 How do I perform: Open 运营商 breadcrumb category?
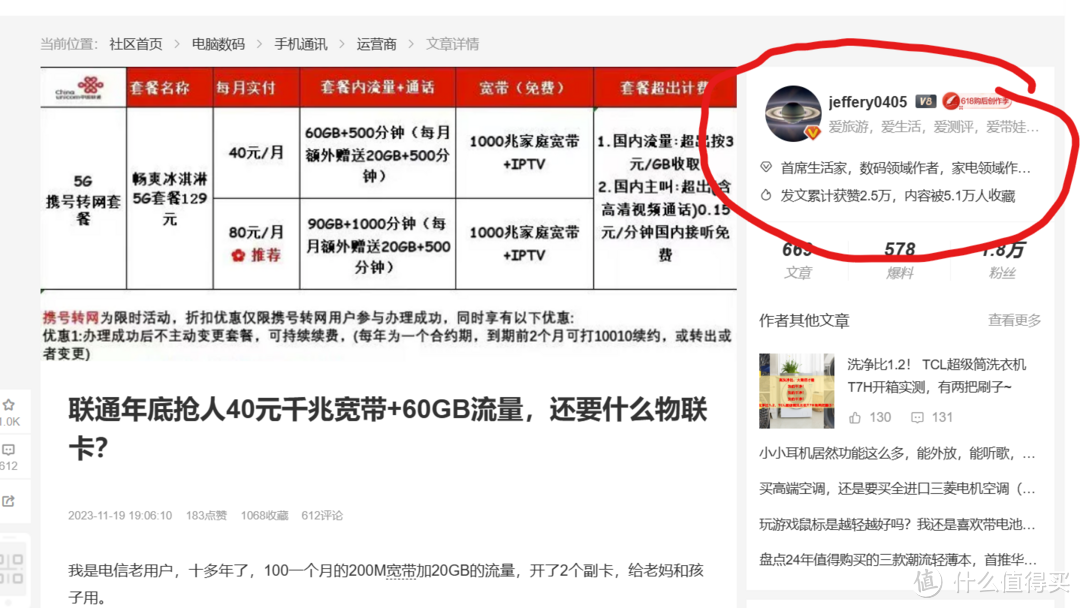pyautogui.click(x=376, y=44)
